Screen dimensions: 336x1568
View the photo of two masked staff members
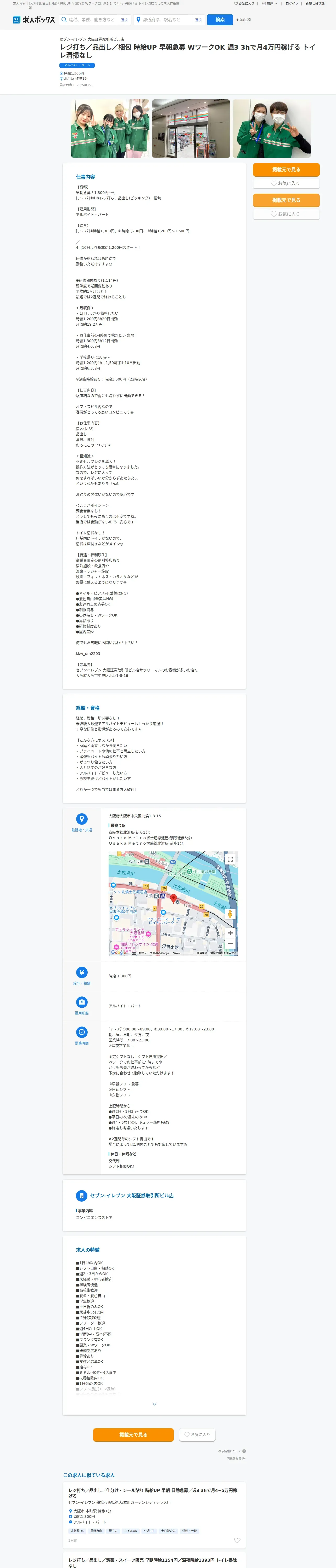click(271, 128)
